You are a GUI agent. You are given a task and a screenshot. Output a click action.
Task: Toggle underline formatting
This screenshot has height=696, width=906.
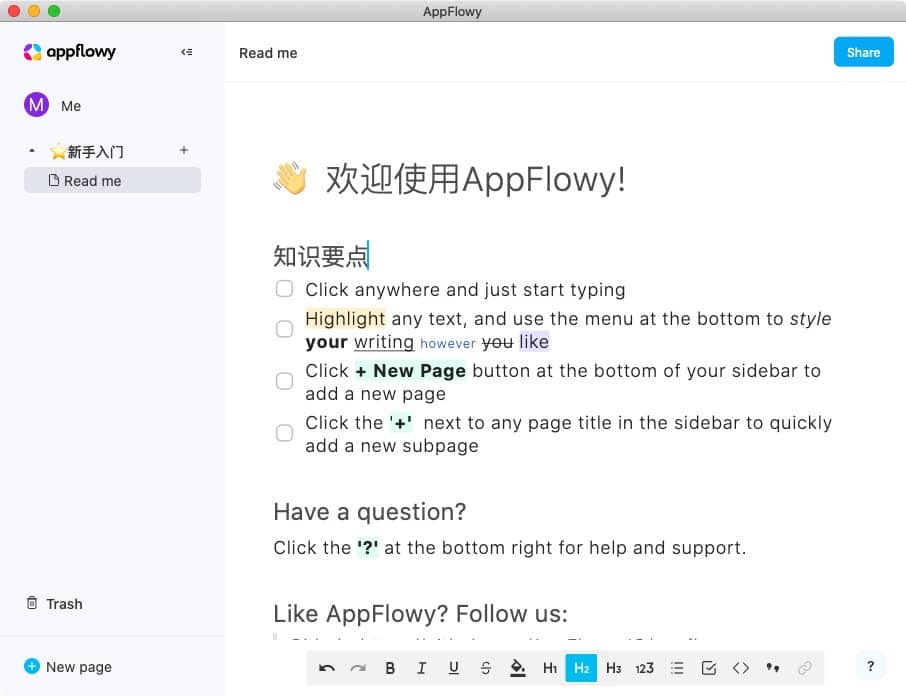(454, 668)
